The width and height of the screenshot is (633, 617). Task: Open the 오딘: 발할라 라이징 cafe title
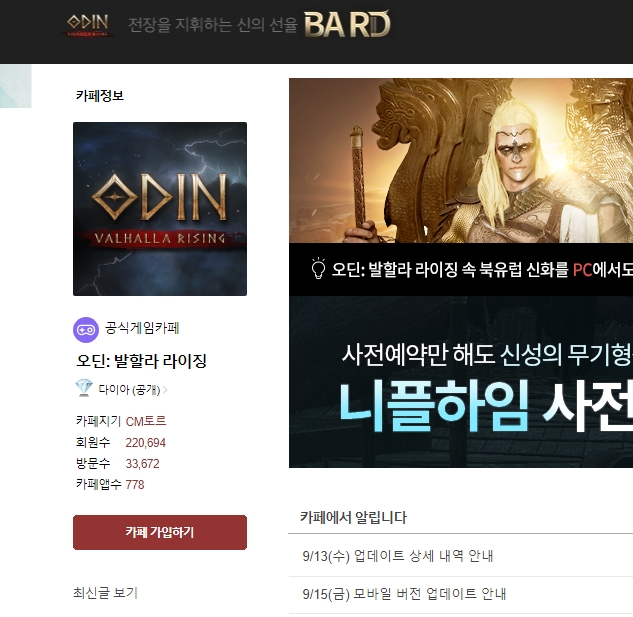point(142,361)
